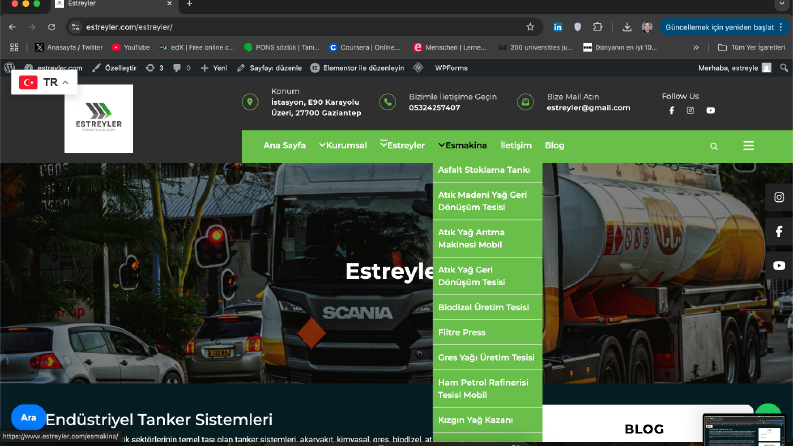Open the header YouTube icon under Follow Us
Viewport: 793px width, 446px height.
[x=711, y=110]
